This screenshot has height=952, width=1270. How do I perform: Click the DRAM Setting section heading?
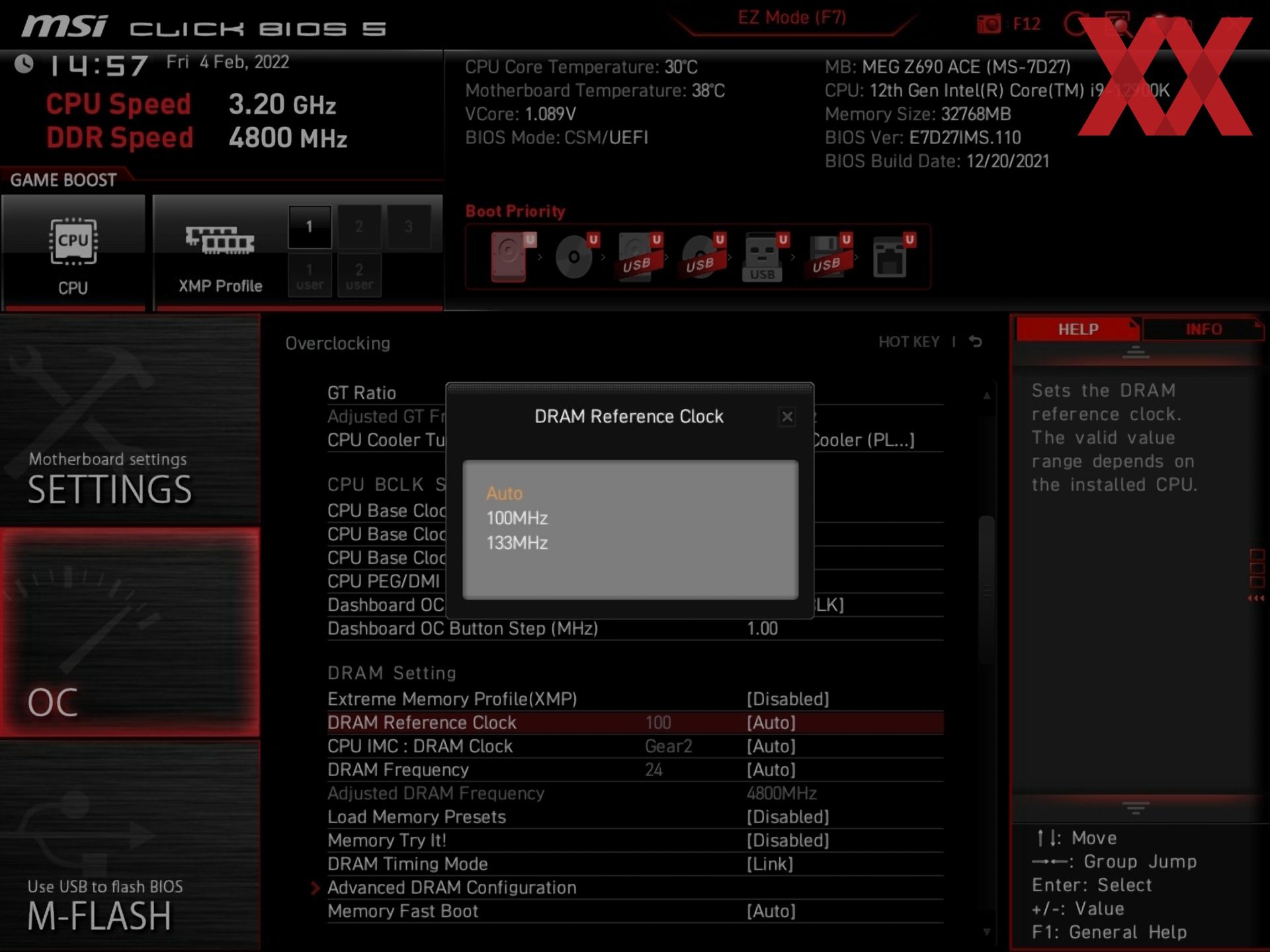[x=392, y=673]
